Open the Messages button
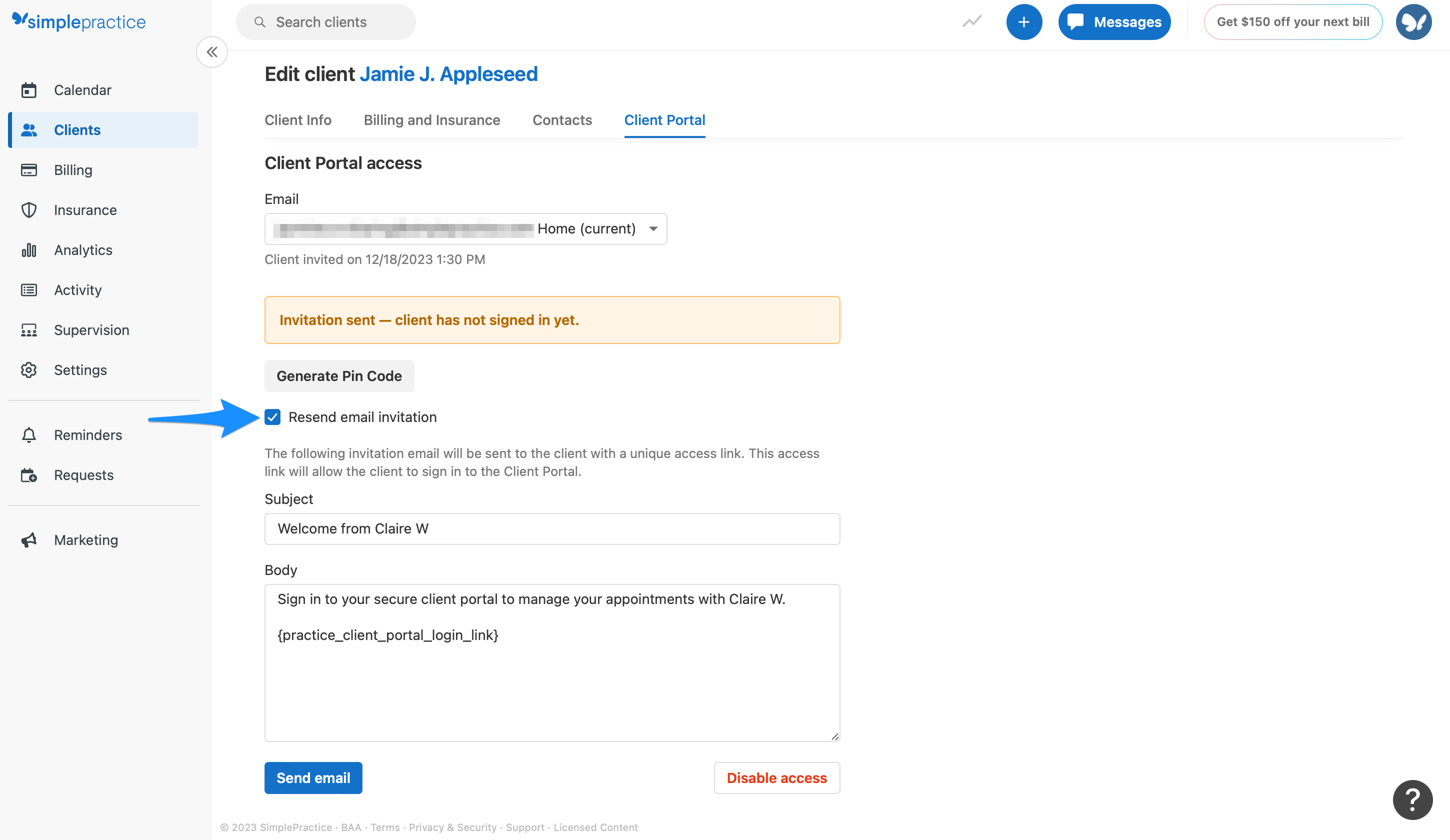Viewport: 1450px width, 840px height. 1114,22
